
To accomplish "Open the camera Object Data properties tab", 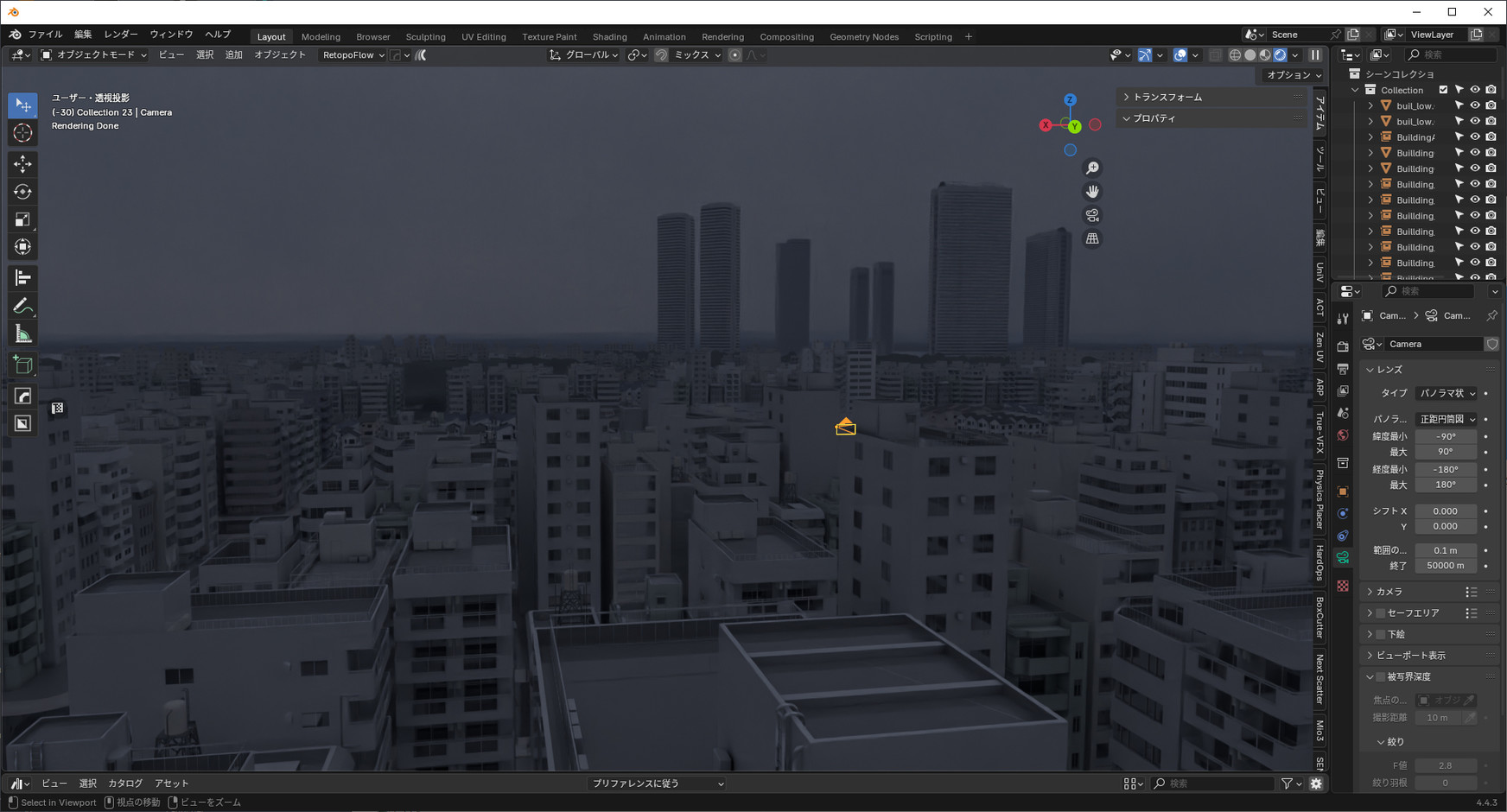I will [1343, 558].
